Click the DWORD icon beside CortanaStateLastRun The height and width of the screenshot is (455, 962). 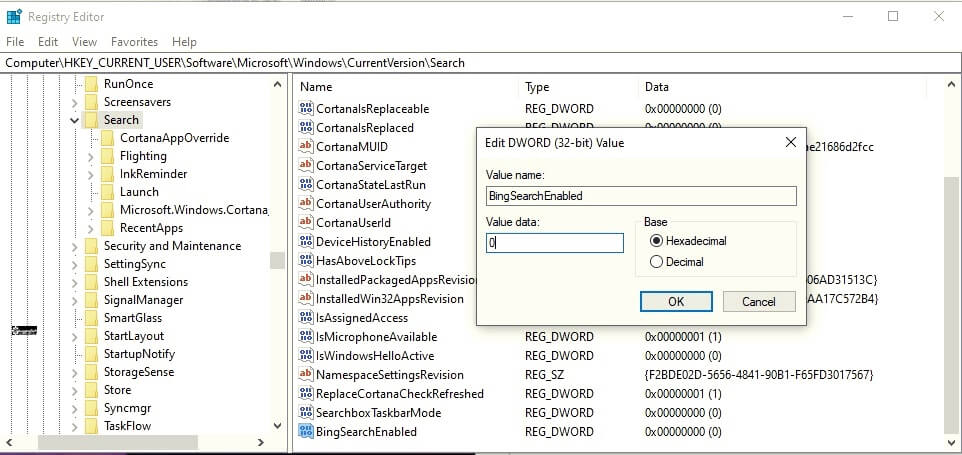pos(306,185)
